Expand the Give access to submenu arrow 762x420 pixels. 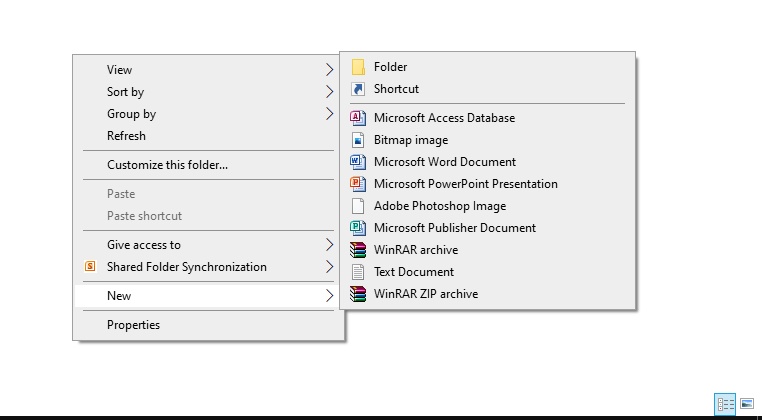329,245
